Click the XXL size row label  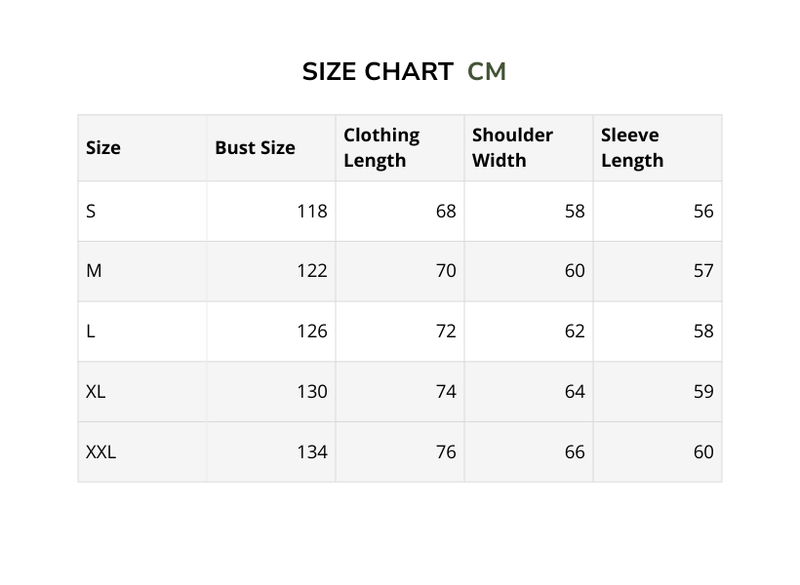pyautogui.click(x=101, y=452)
